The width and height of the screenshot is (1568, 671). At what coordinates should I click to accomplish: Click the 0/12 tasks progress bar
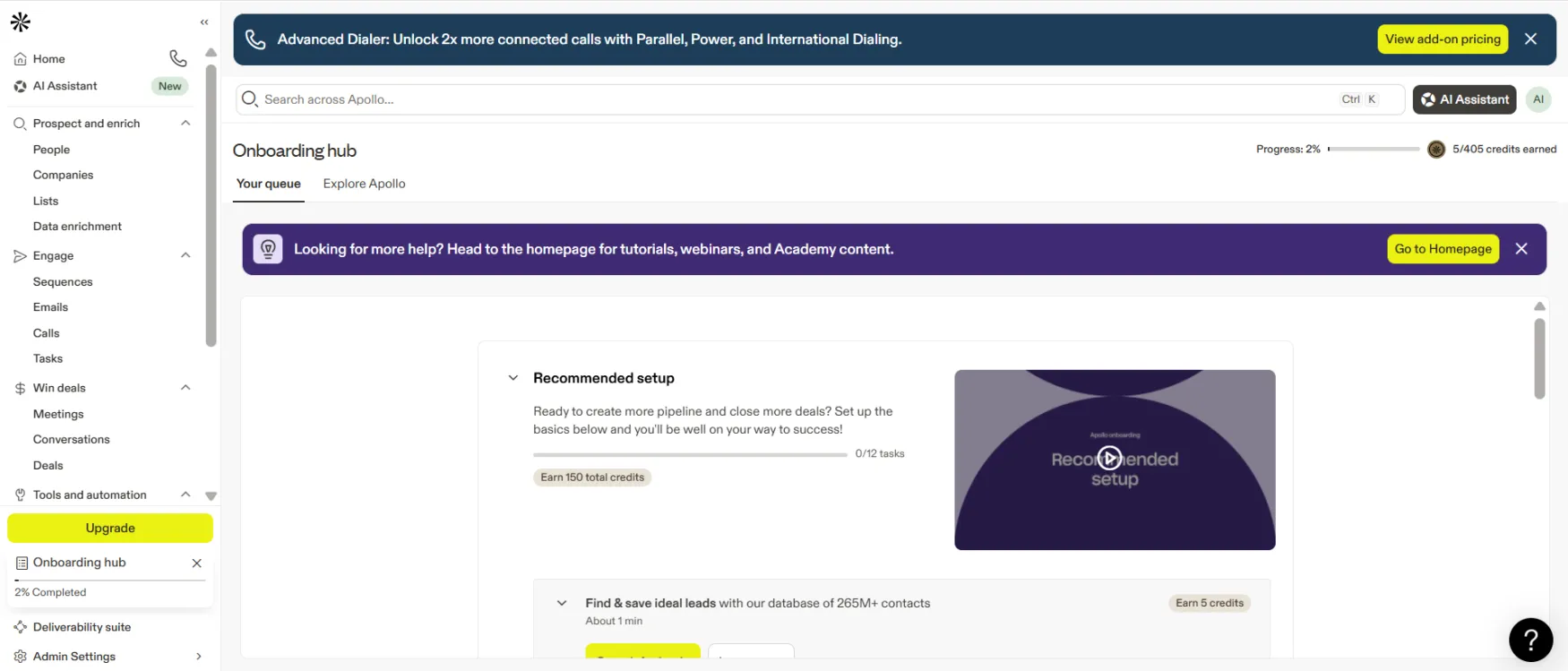(x=690, y=454)
